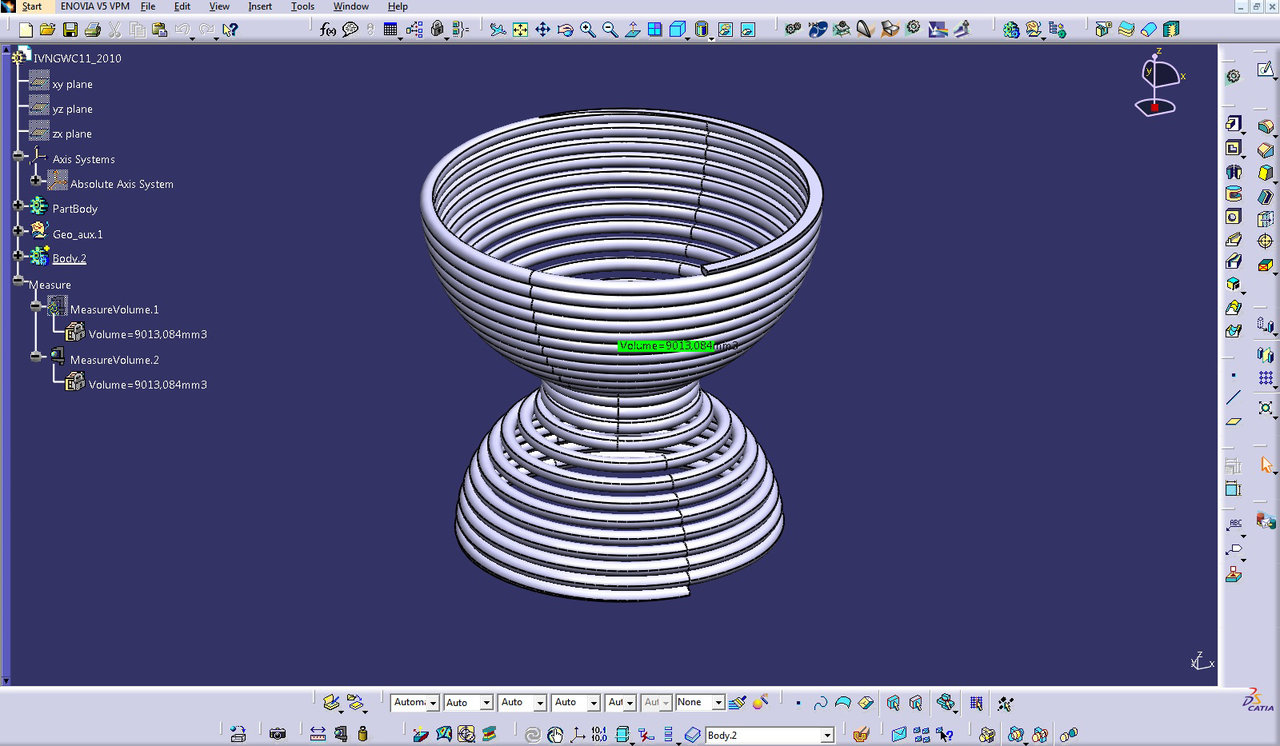The width and height of the screenshot is (1280, 746).
Task: Open the Tools menu
Action: coord(303,6)
